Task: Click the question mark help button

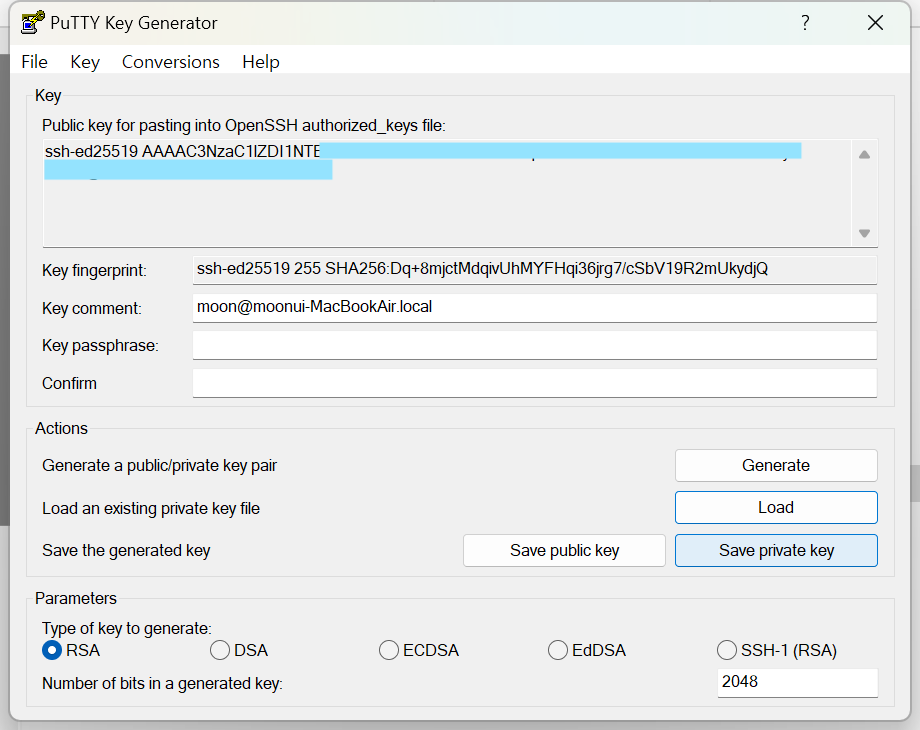Action: point(805,23)
